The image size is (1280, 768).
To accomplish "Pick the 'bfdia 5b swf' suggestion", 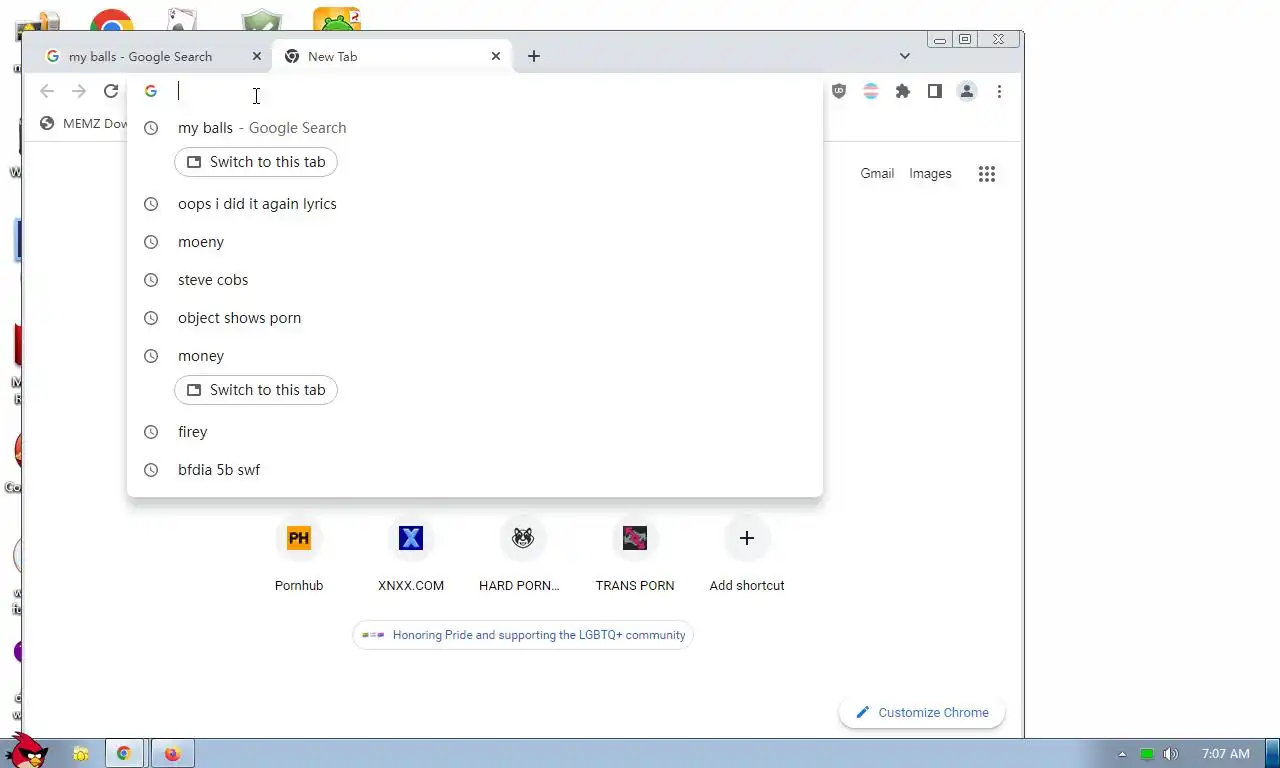I will (x=474, y=470).
